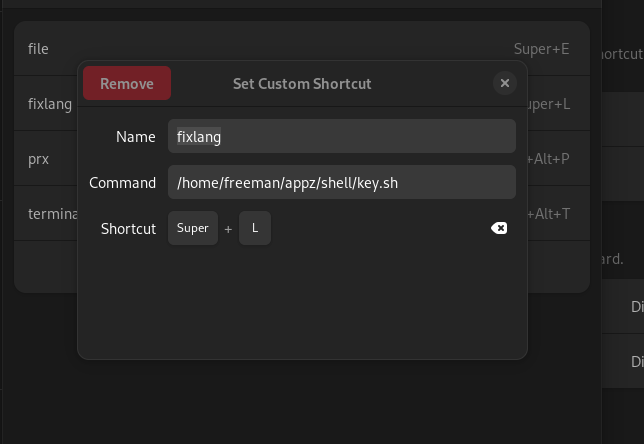Reset shortcut using the backspace icon
644x444 pixels.
(499, 228)
